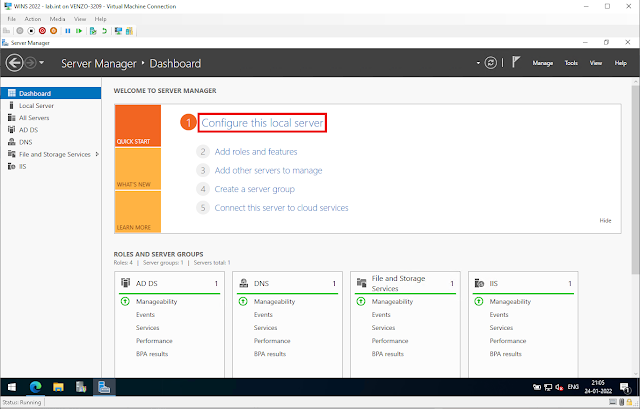Click Events in the DNS tile
Viewport: 640px width, 409px height.
263,314
